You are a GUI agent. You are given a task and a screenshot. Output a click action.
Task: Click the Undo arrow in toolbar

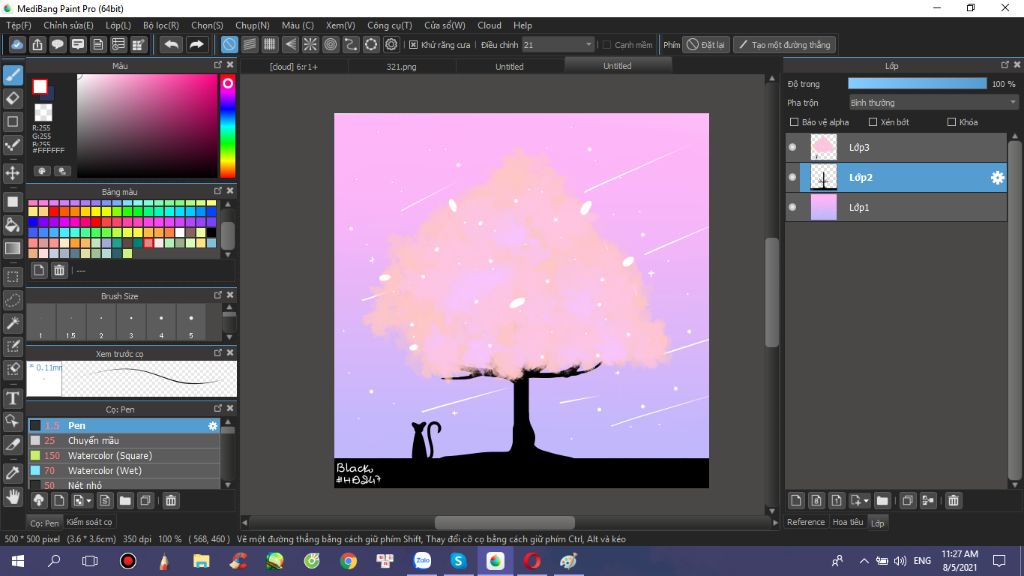(171, 44)
